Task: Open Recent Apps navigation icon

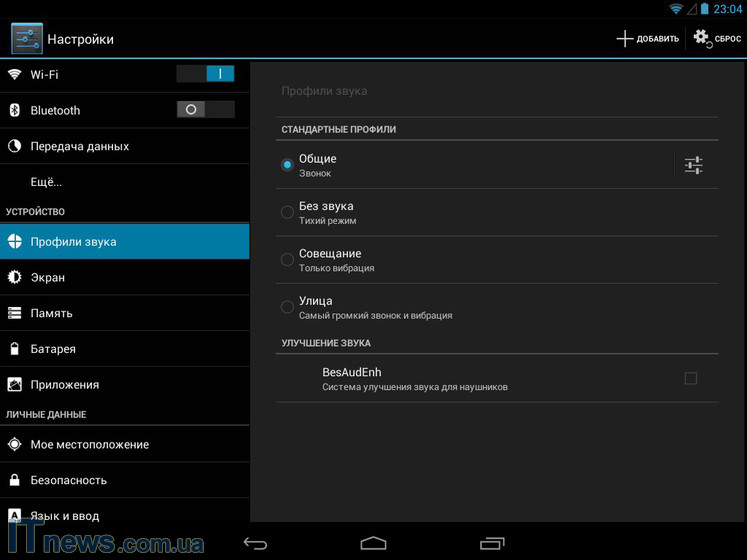Action: [x=491, y=543]
